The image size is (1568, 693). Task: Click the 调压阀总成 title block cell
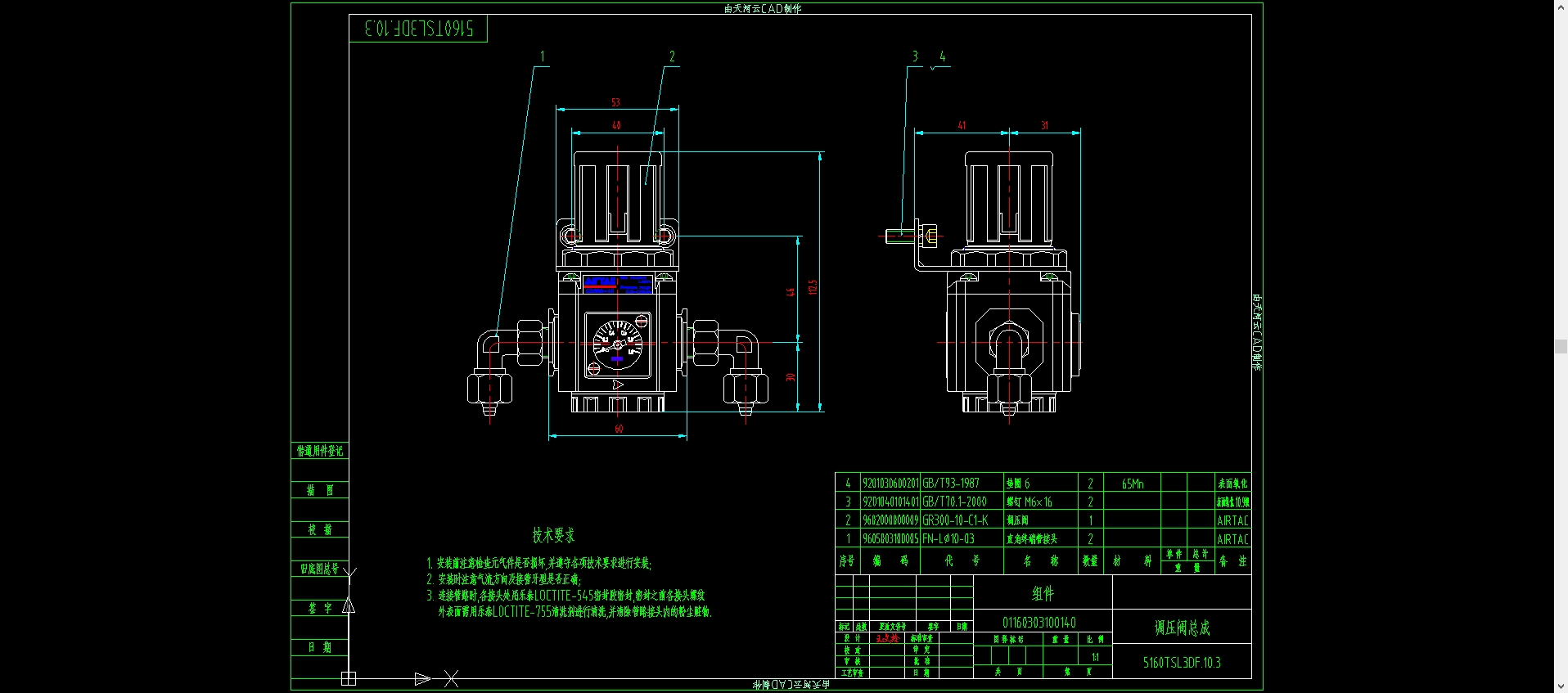click(1182, 628)
